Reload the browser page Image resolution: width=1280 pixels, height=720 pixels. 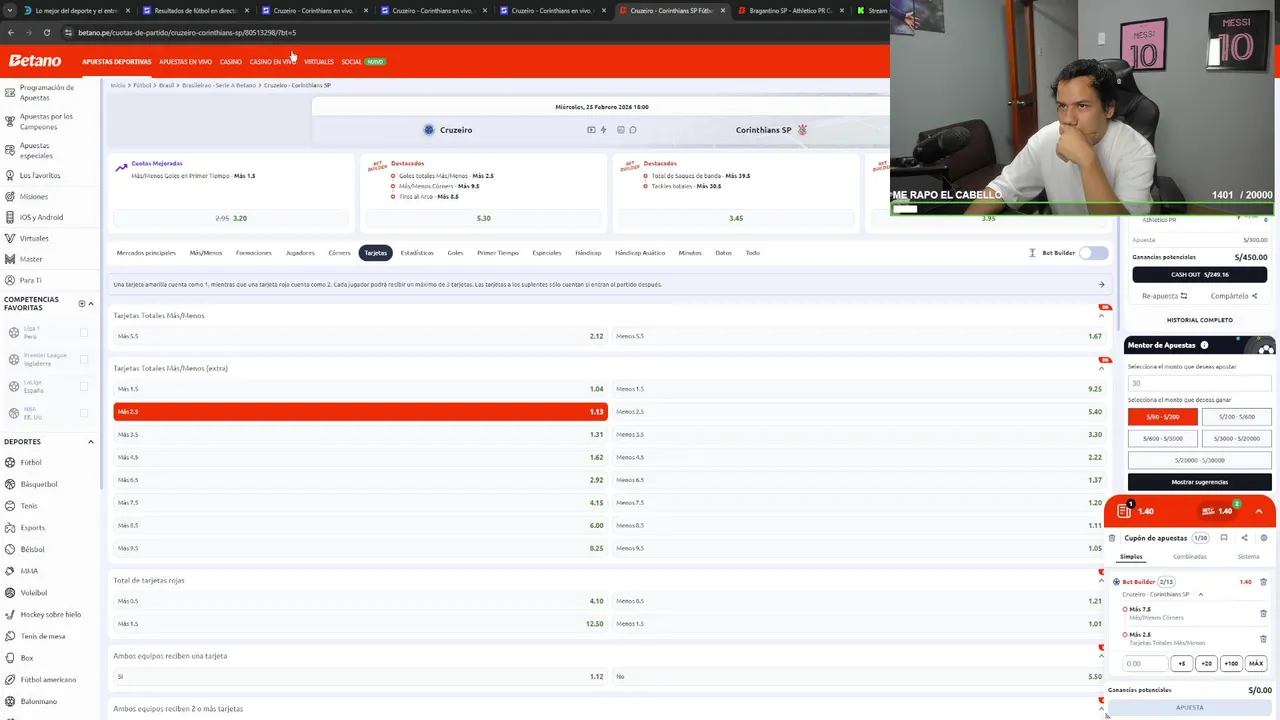coord(47,33)
